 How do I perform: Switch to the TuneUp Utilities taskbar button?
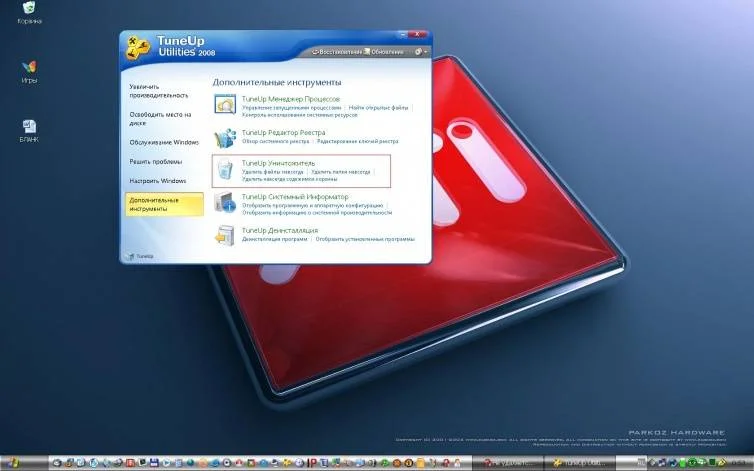(578, 464)
